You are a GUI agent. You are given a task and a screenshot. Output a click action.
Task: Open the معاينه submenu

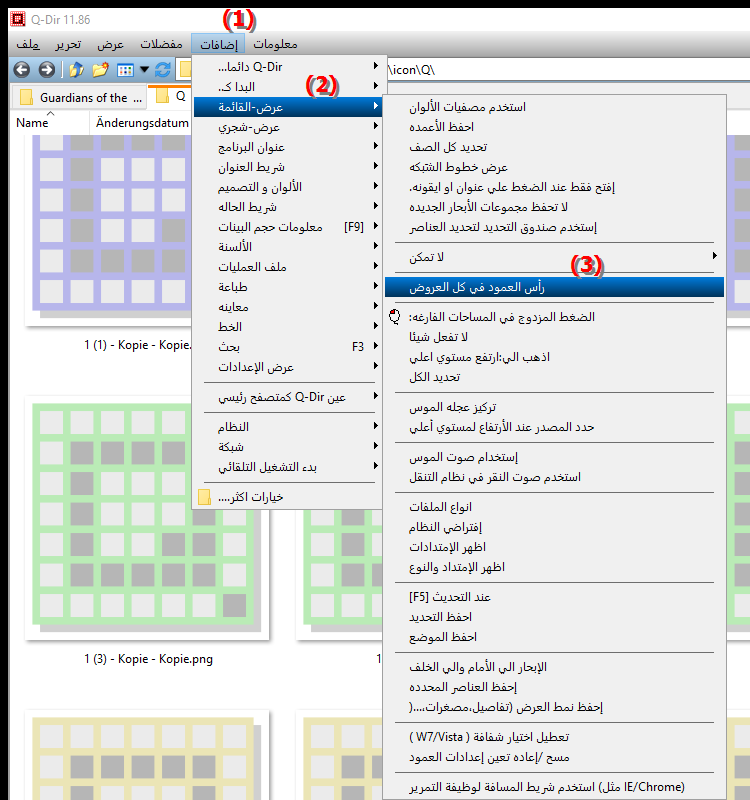click(x=288, y=307)
